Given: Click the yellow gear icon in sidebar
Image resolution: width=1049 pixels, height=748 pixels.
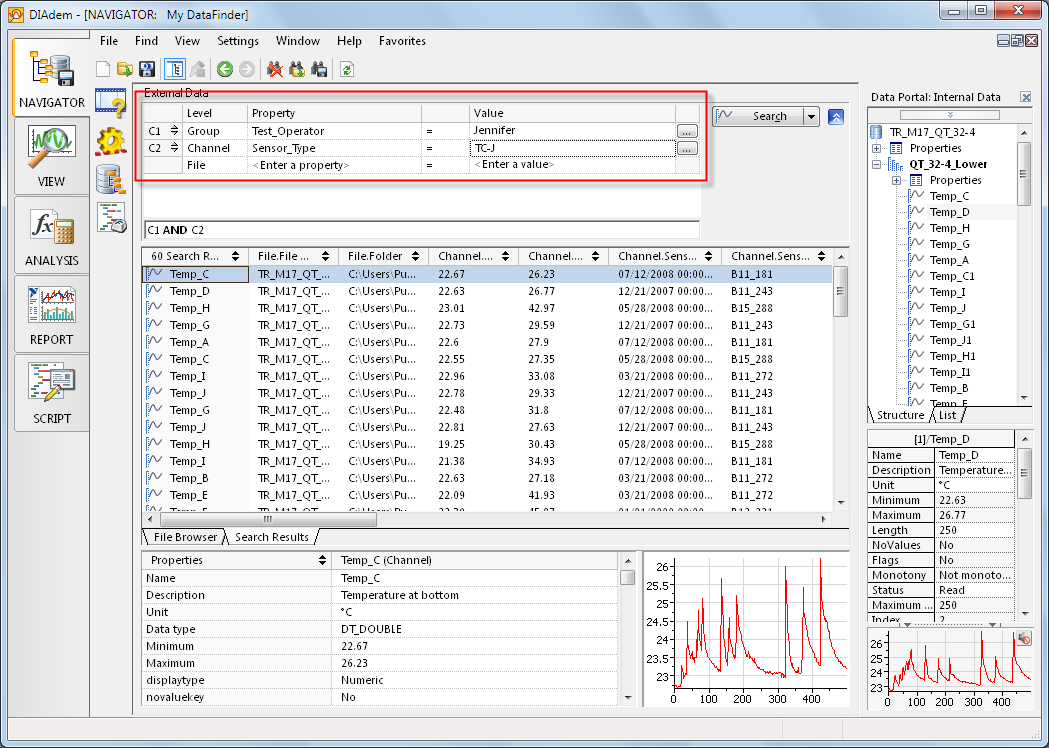Looking at the screenshot, I should (x=110, y=141).
